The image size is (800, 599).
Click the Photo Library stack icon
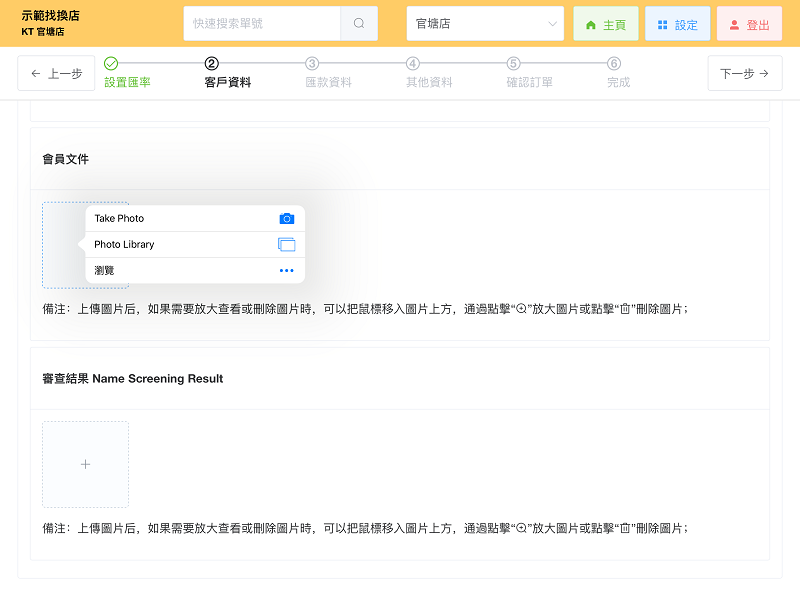[287, 244]
